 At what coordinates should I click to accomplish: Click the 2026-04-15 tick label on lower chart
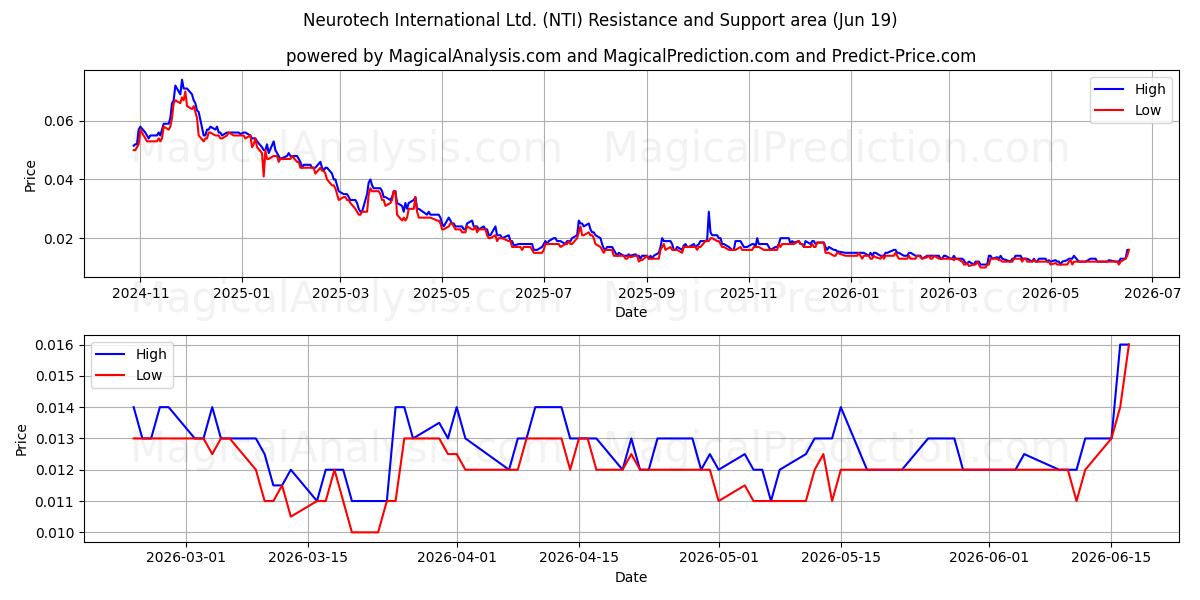[579, 559]
